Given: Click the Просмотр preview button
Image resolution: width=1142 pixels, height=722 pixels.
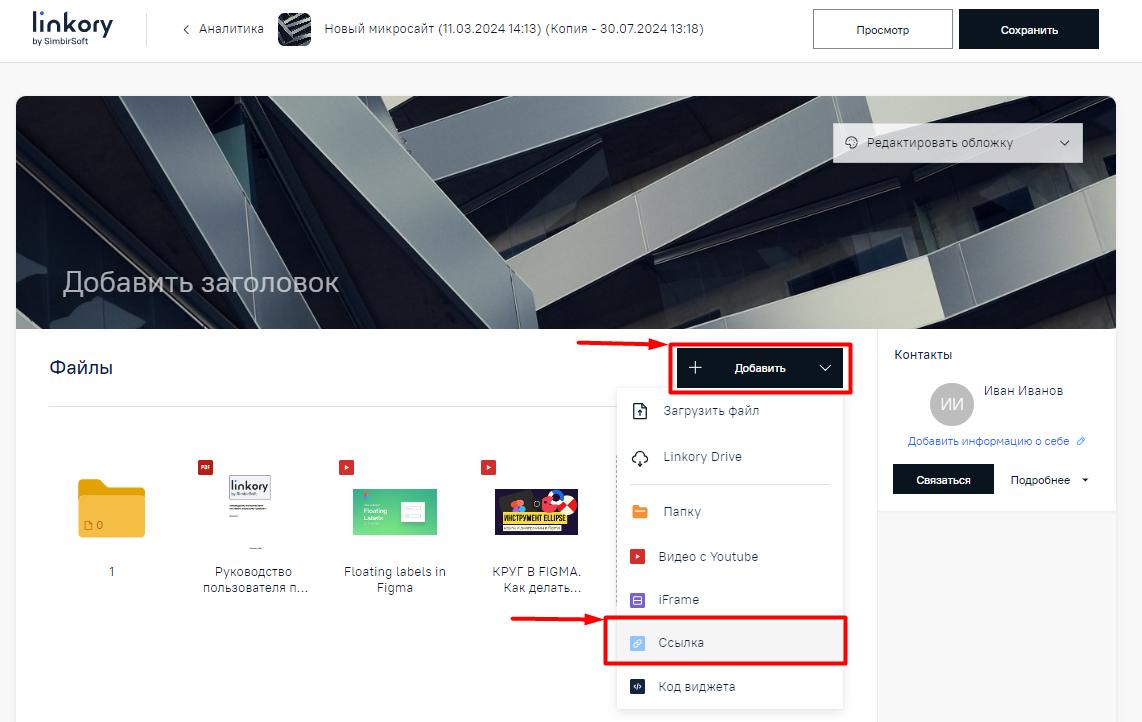Looking at the screenshot, I should tap(882, 30).
